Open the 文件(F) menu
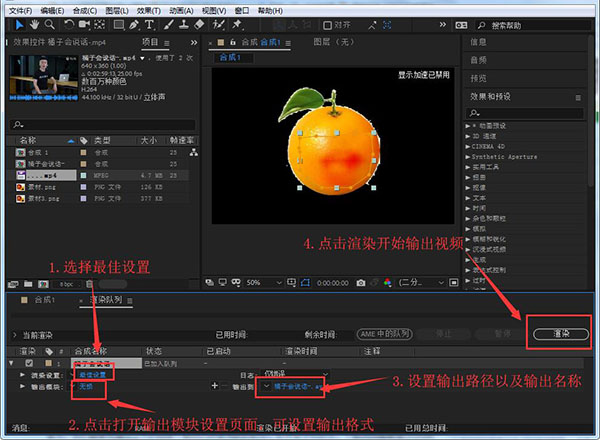600x440 pixels. pyautogui.click(x=21, y=11)
